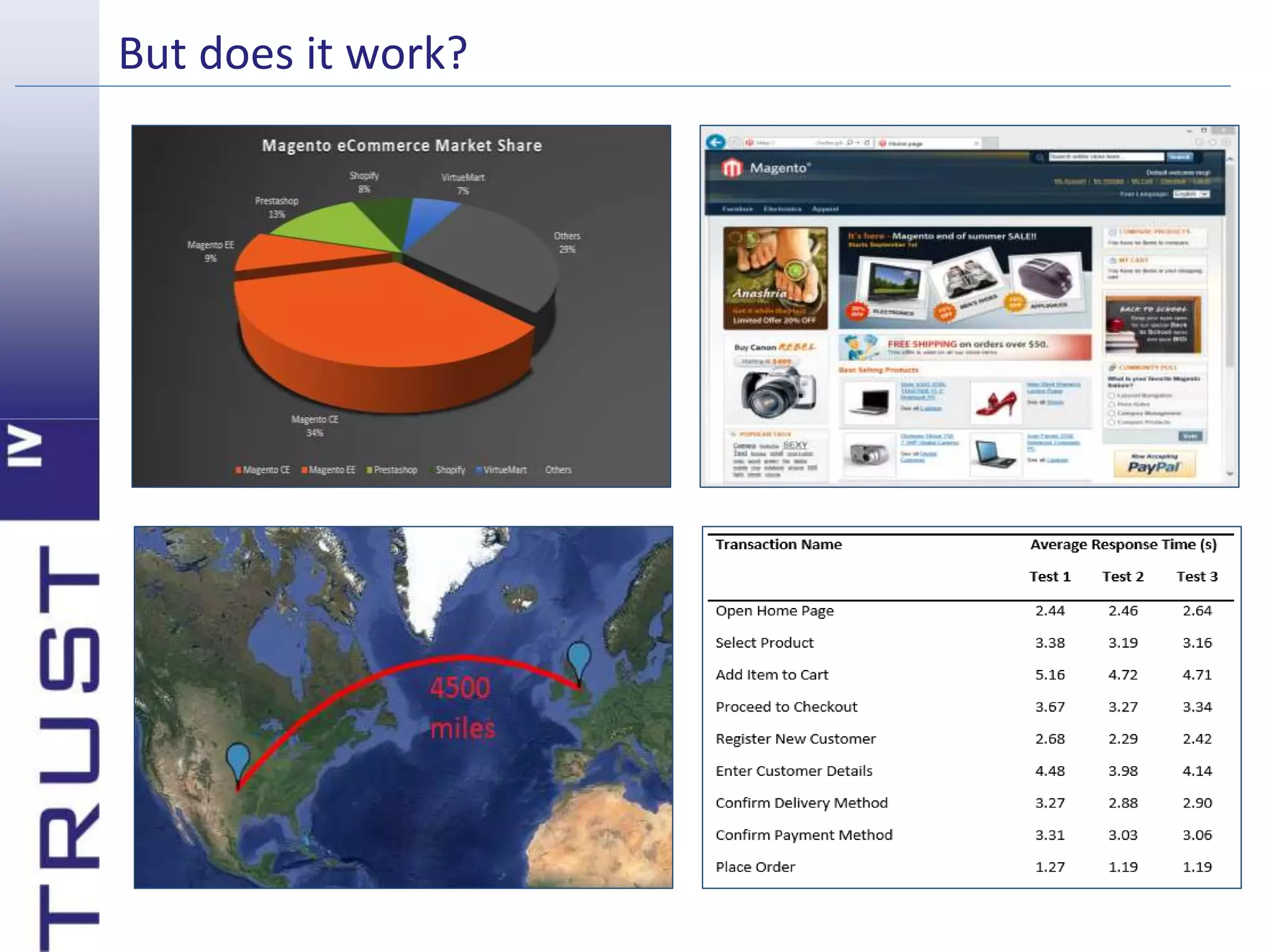Image resolution: width=1270 pixels, height=952 pixels.
Task: Click the Magento CE legend color swatch
Action: pos(238,470)
